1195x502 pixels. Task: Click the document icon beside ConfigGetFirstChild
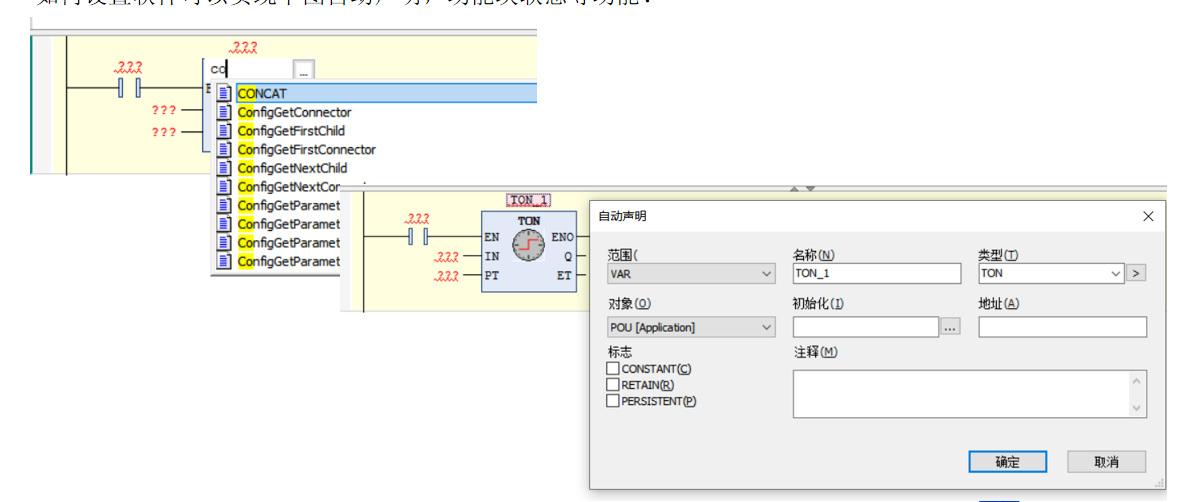tap(223, 130)
